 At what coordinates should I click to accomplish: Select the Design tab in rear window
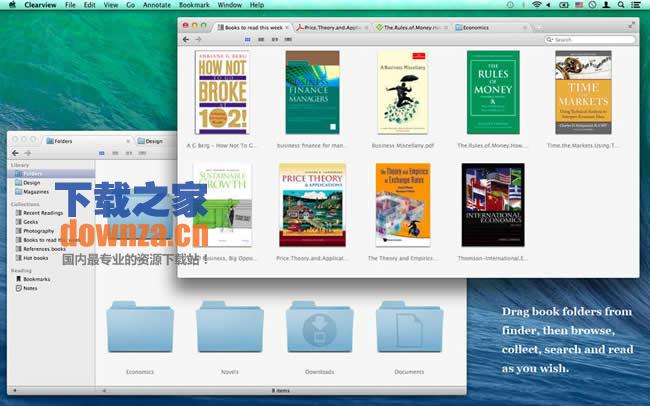pos(156,141)
